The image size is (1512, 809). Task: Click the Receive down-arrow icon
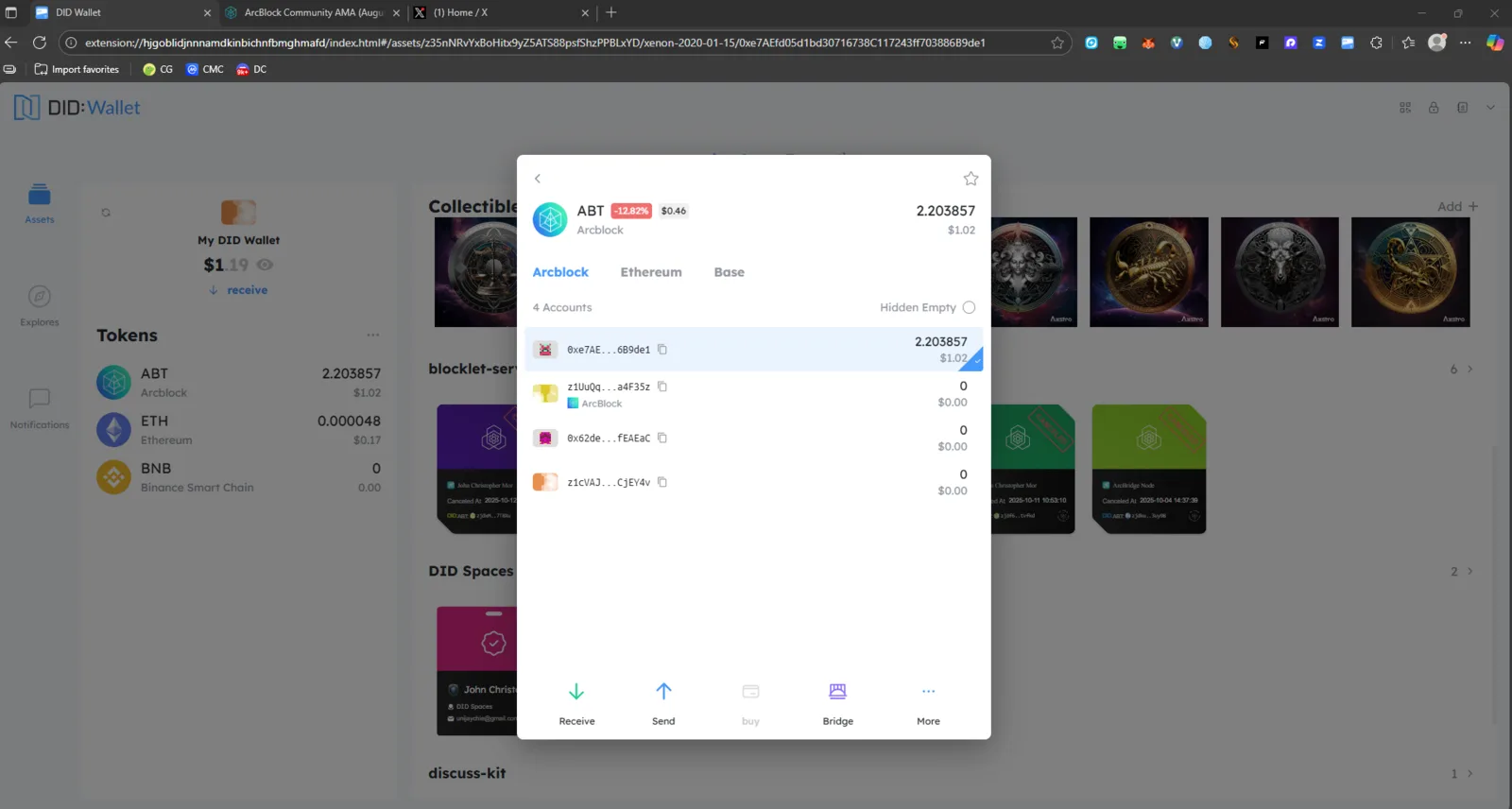[576, 692]
